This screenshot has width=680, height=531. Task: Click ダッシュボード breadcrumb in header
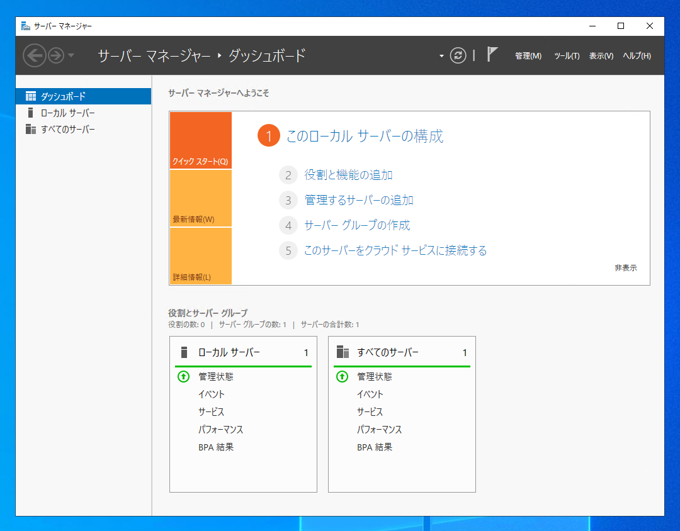point(267,56)
